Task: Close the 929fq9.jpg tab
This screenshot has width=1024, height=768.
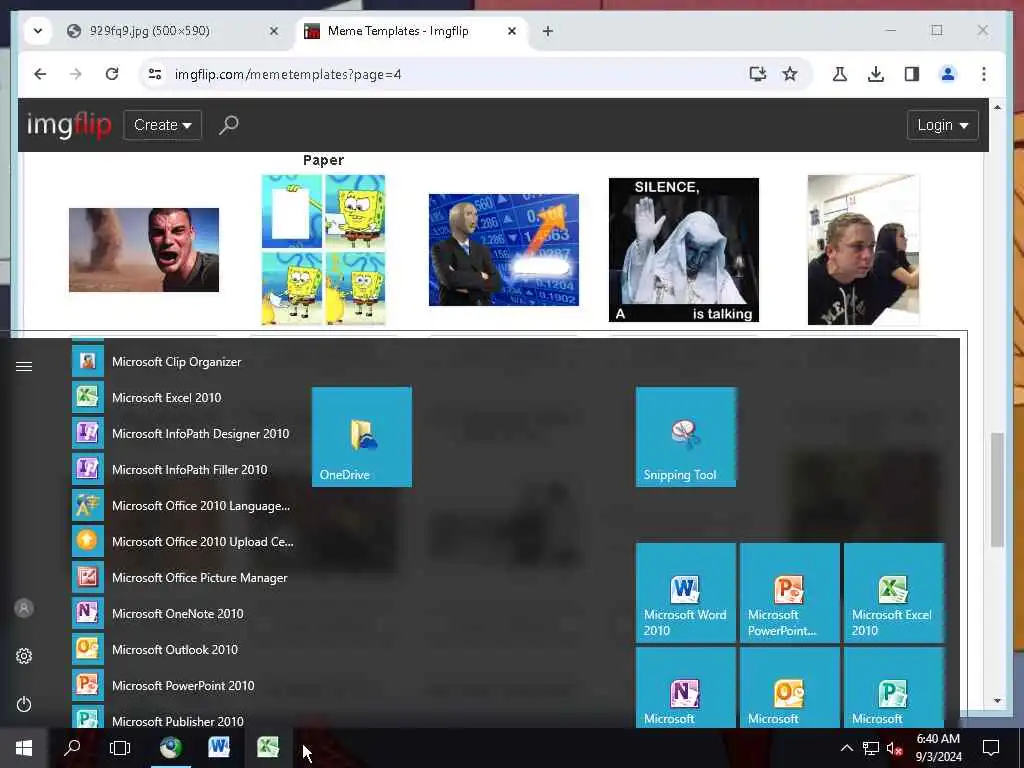Action: pyautogui.click(x=274, y=31)
